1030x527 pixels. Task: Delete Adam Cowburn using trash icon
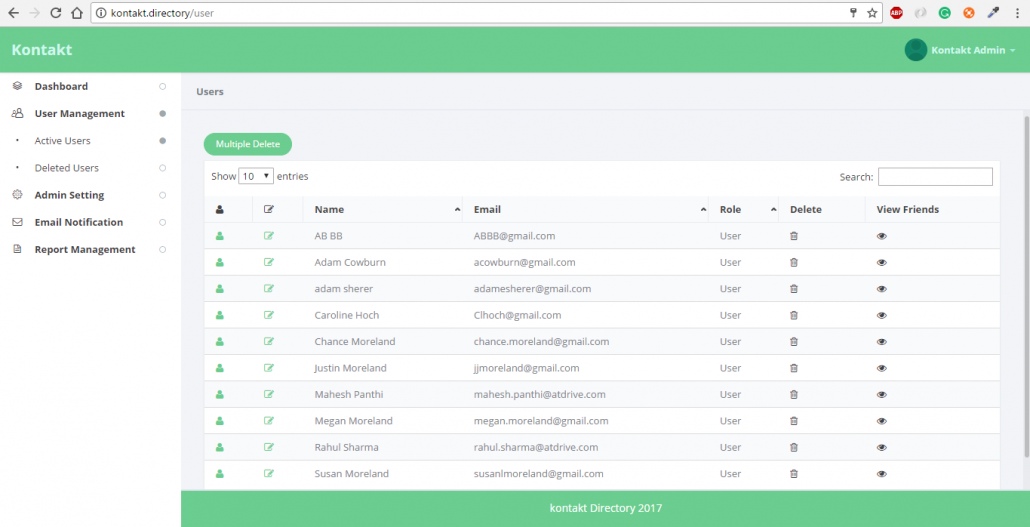click(x=794, y=262)
